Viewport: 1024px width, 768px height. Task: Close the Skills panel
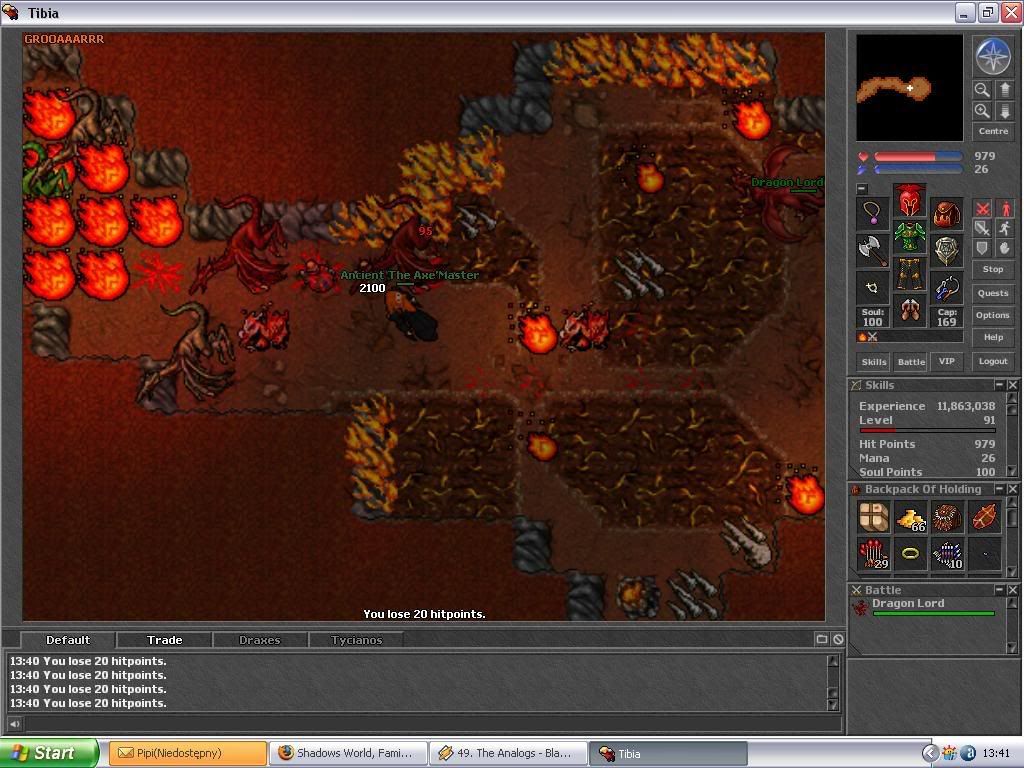tap(1013, 385)
